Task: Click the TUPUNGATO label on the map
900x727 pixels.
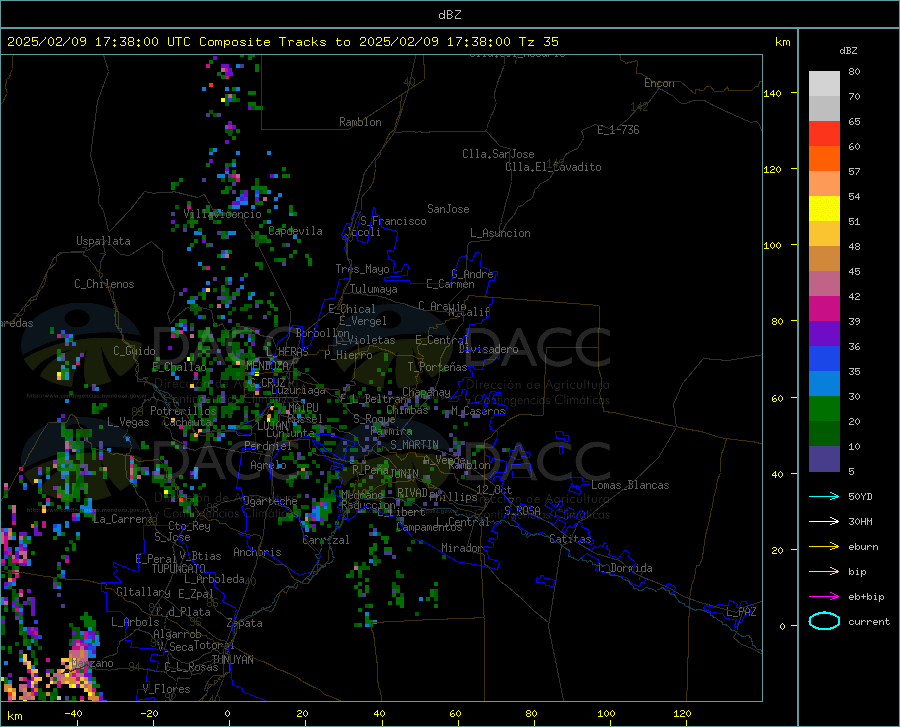Action: [179, 569]
